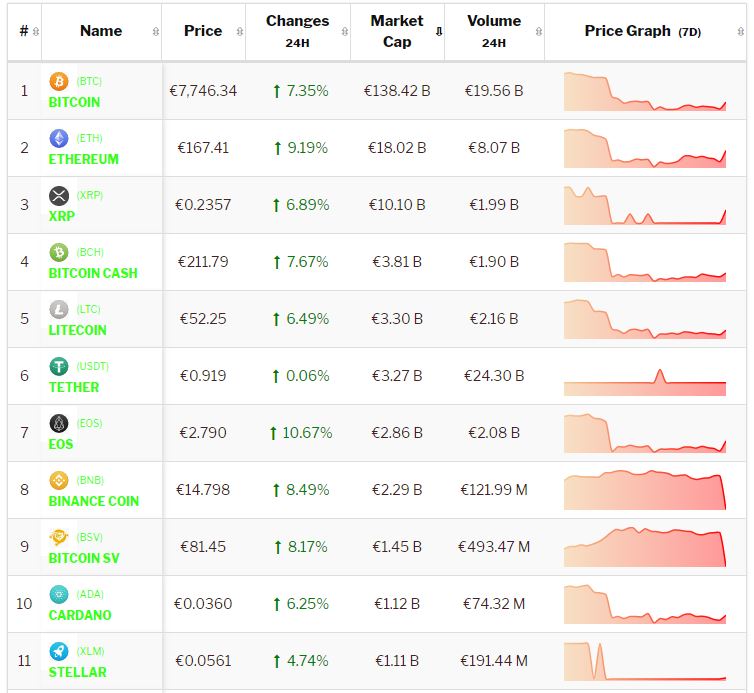
Task: Click the EOS logo icon
Action: pos(59,423)
